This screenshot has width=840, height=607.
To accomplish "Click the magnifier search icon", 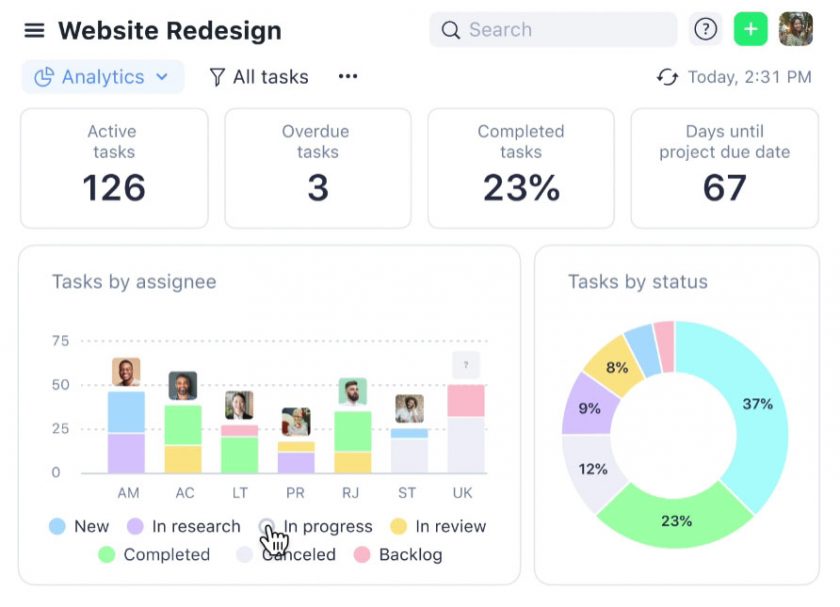I will [451, 30].
